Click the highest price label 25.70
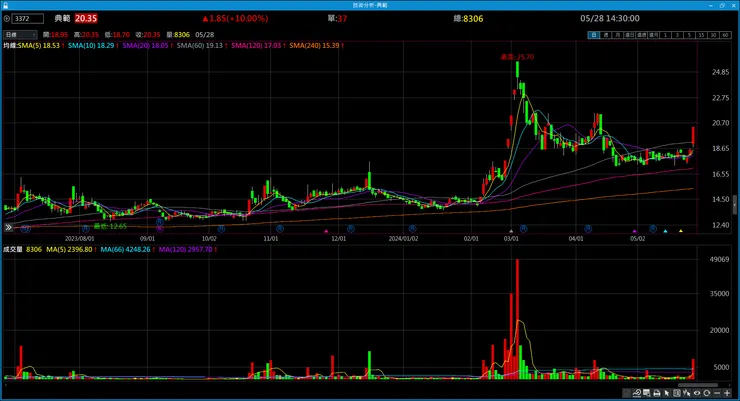Viewport: 740px width, 401px height. tap(517, 57)
